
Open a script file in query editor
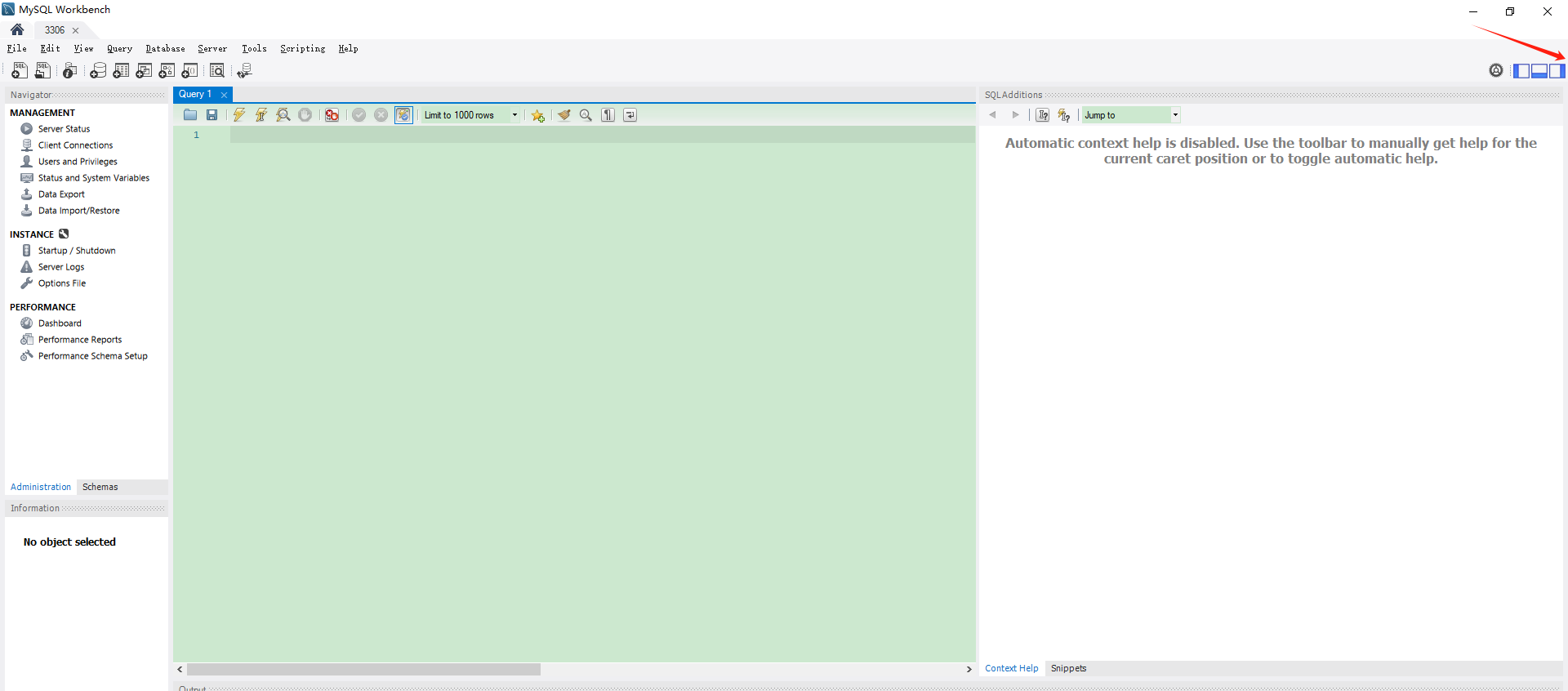pyautogui.click(x=190, y=115)
